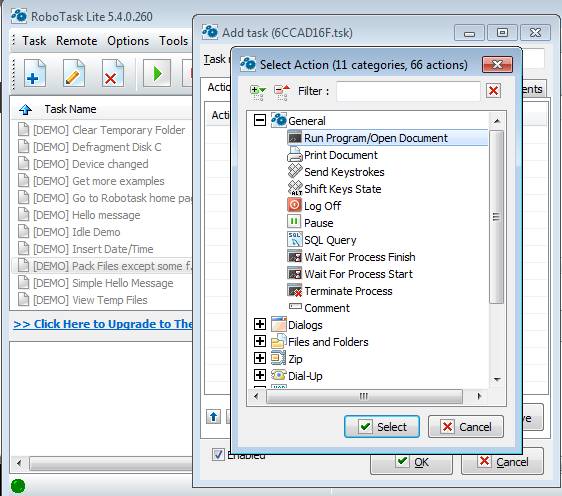
Task: Click the upgrade link
Action: point(103,324)
